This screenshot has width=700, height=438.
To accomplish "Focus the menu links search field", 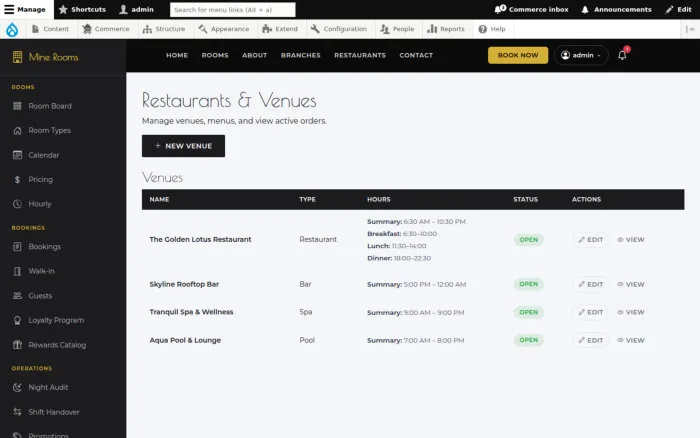I will tap(233, 9).
